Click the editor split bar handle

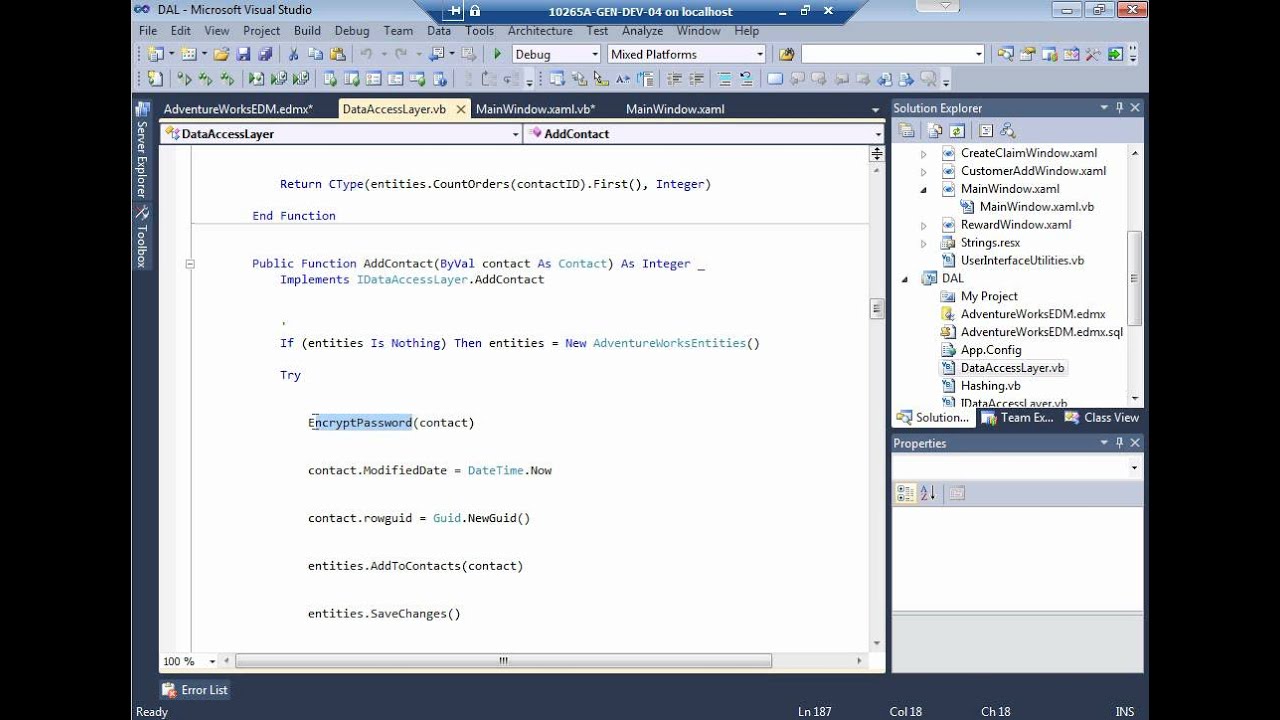click(877, 153)
